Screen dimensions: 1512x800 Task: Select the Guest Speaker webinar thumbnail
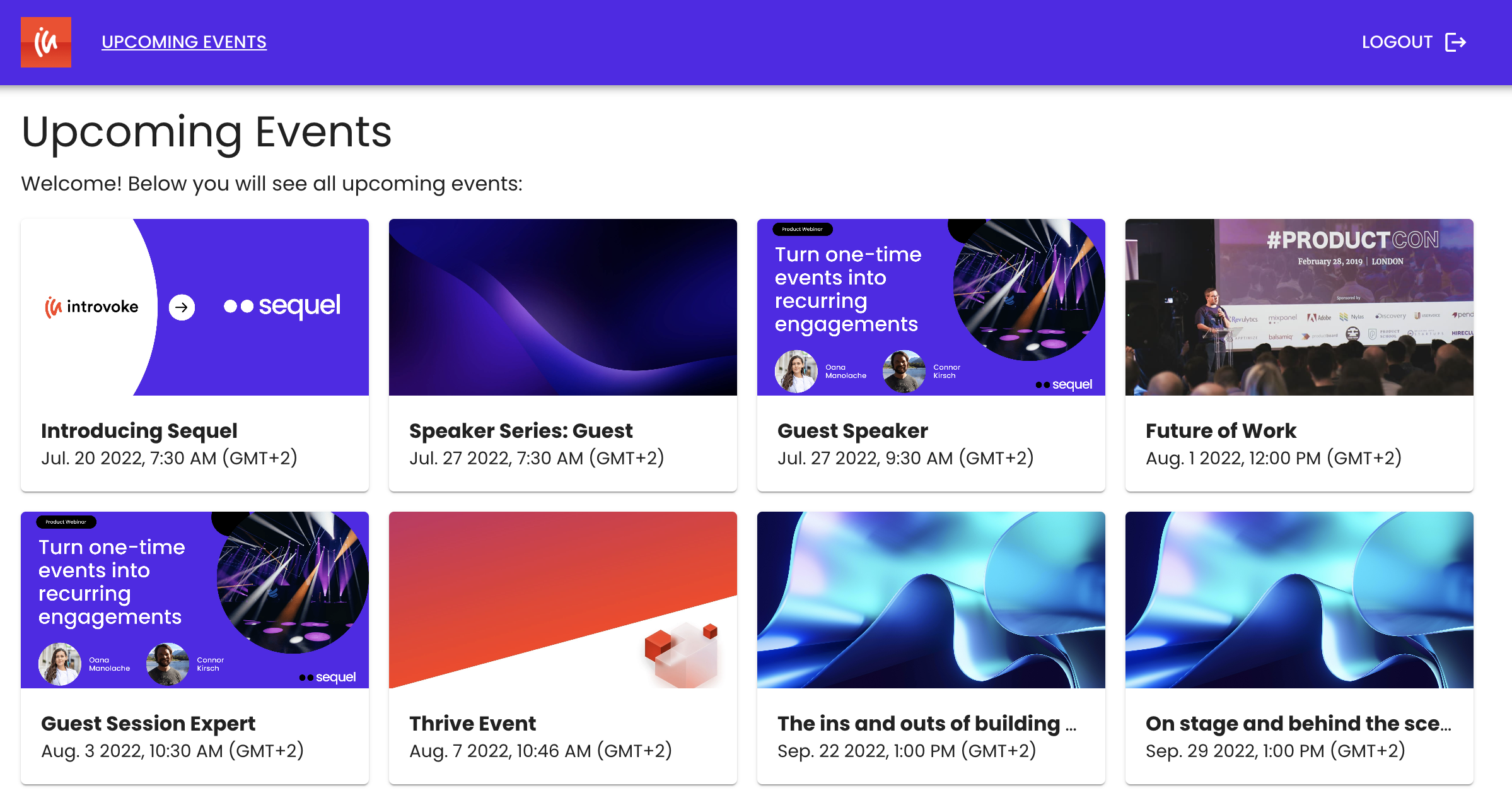[931, 307]
